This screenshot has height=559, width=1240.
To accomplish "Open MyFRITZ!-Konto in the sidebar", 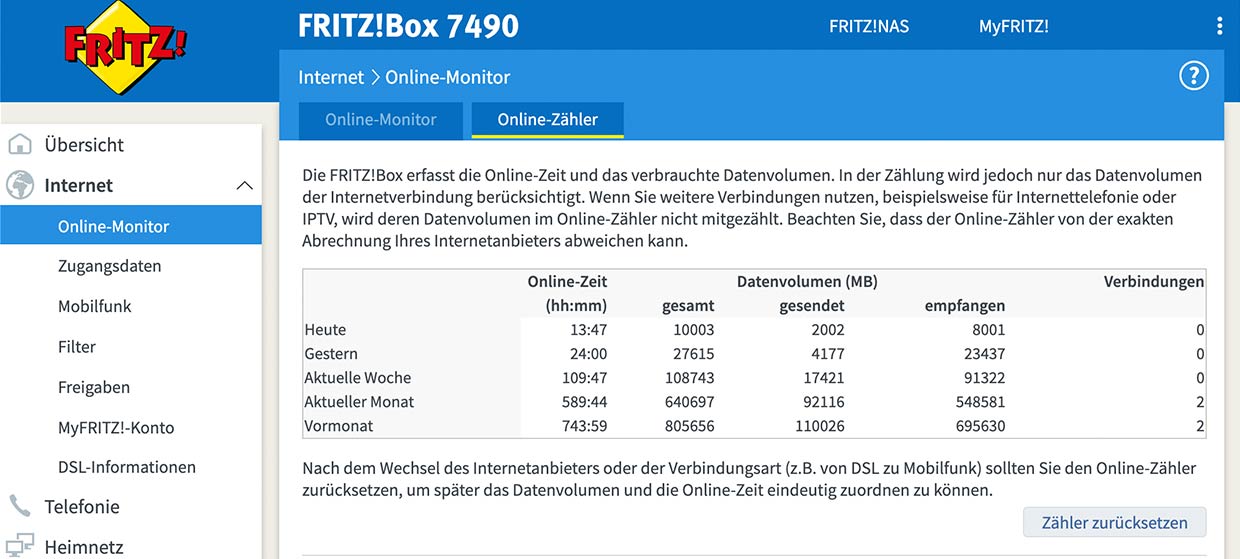I will click(116, 427).
